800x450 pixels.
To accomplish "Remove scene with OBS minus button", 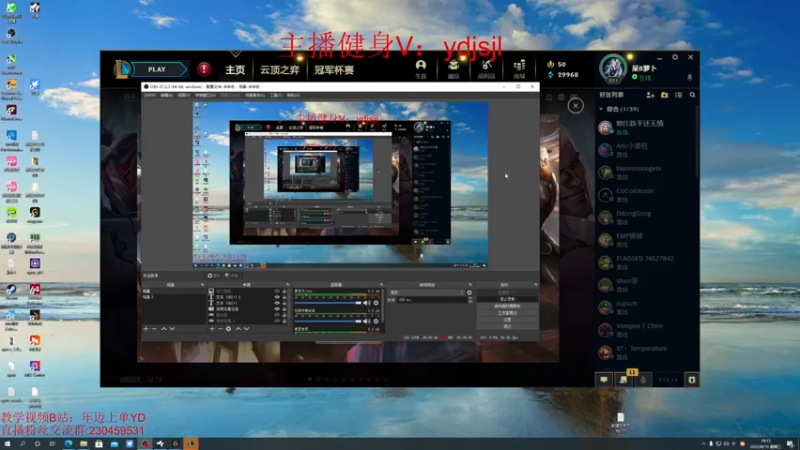I will pos(154,329).
